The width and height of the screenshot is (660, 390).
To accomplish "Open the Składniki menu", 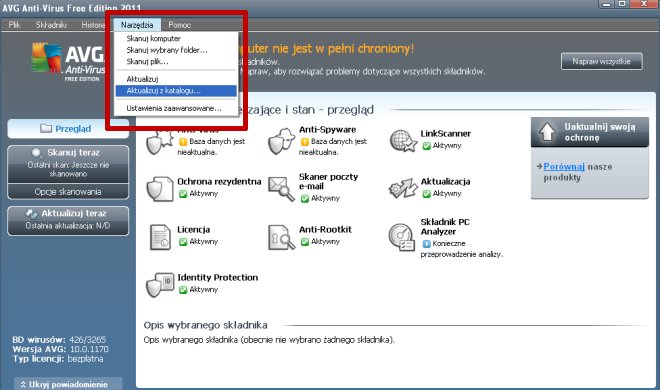I will pyautogui.click(x=51, y=25).
